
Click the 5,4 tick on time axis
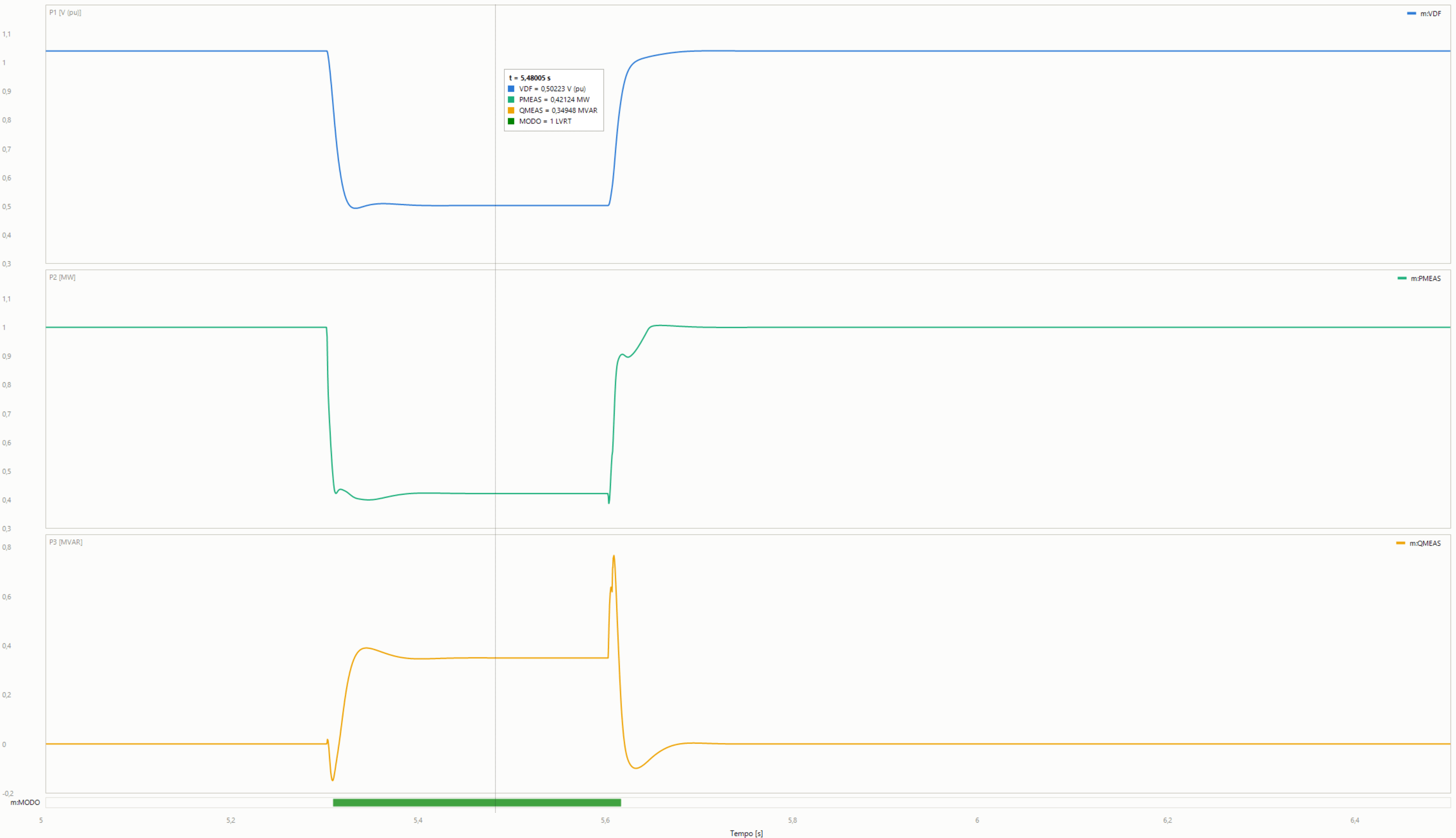pyautogui.click(x=418, y=820)
